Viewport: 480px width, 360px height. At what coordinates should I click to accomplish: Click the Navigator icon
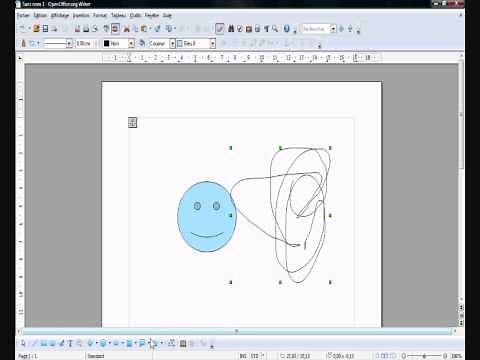[x=240, y=29]
